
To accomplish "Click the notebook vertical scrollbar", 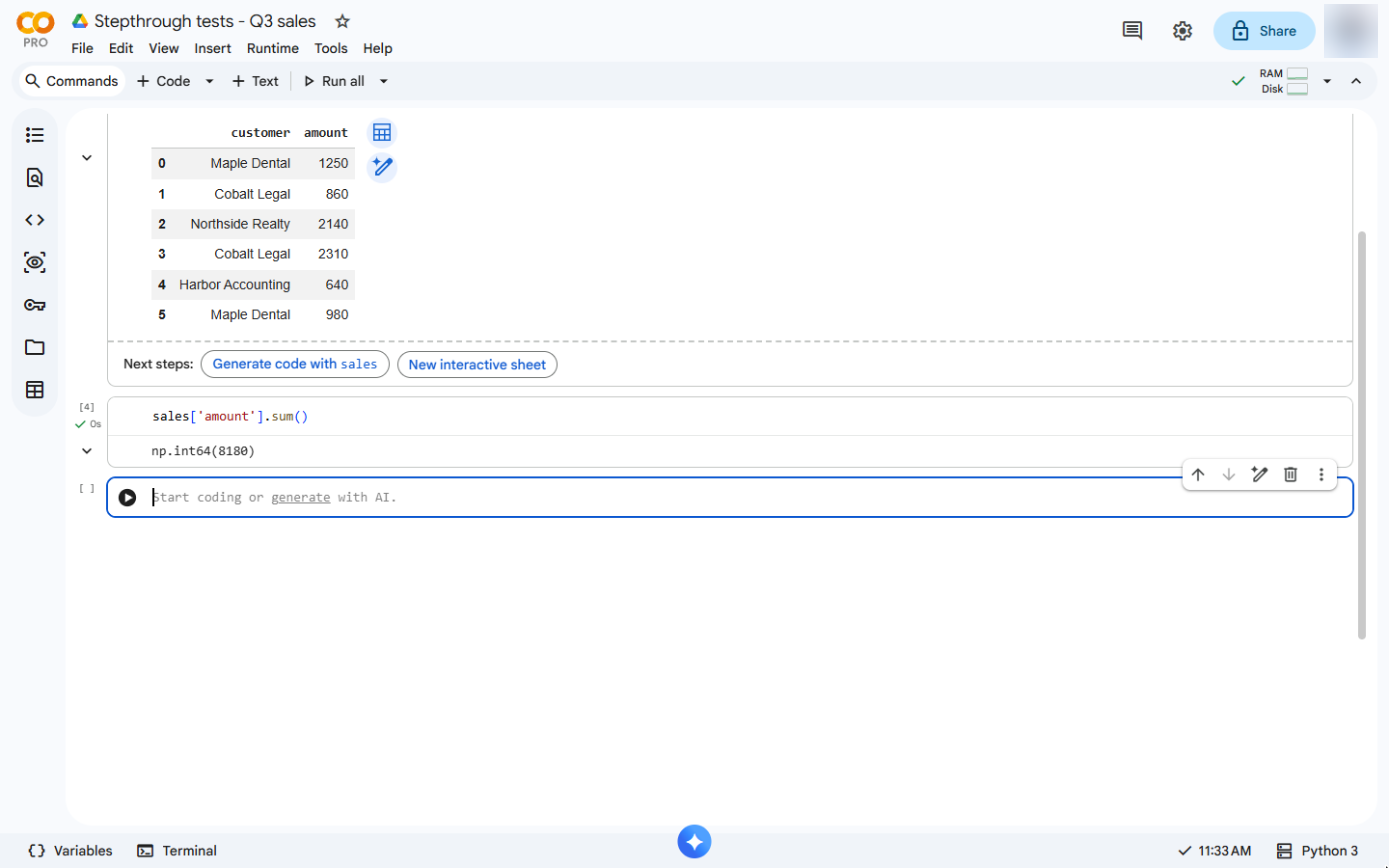I will tap(1361, 434).
